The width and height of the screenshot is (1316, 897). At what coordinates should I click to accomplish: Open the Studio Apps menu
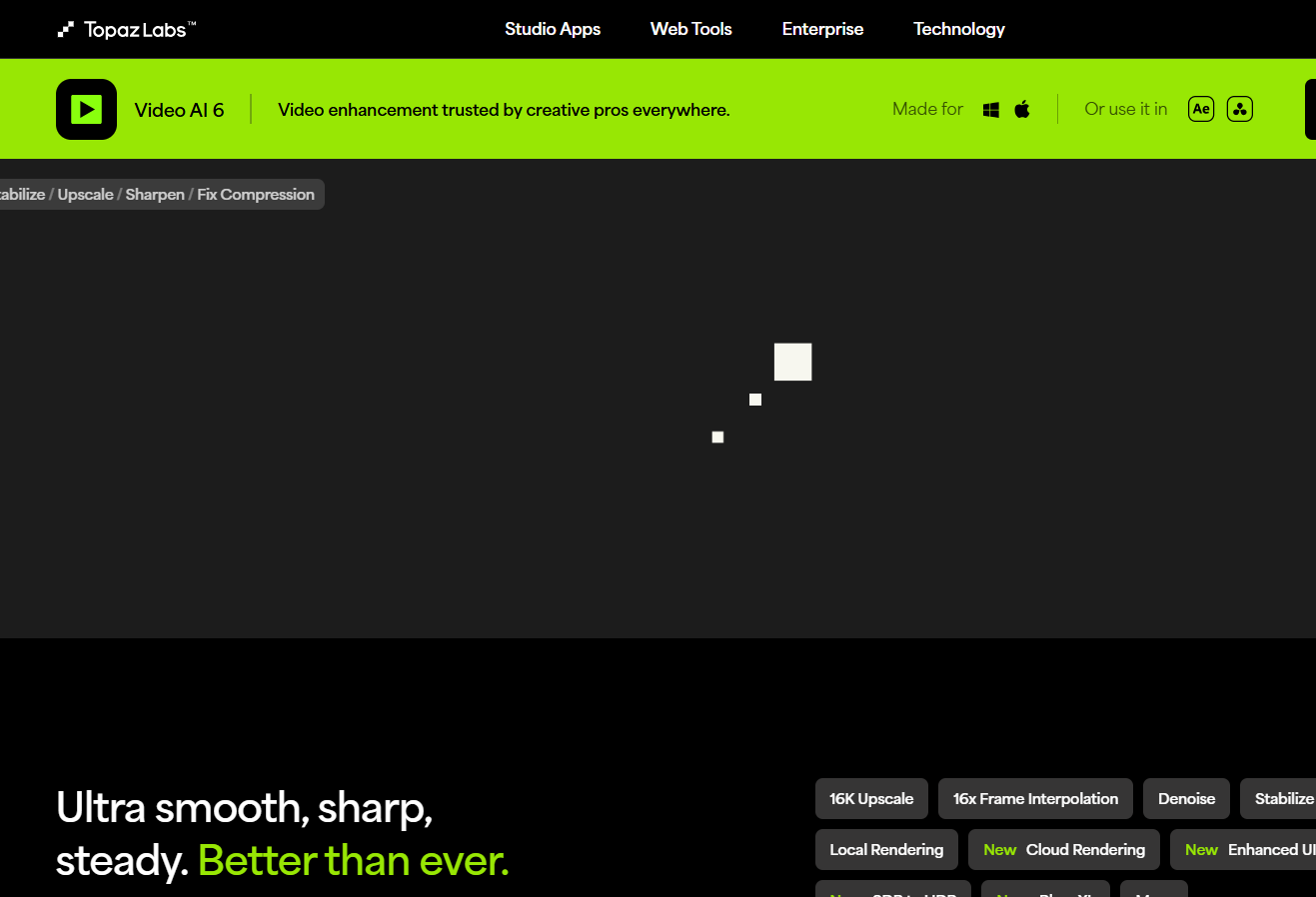pyautogui.click(x=553, y=29)
